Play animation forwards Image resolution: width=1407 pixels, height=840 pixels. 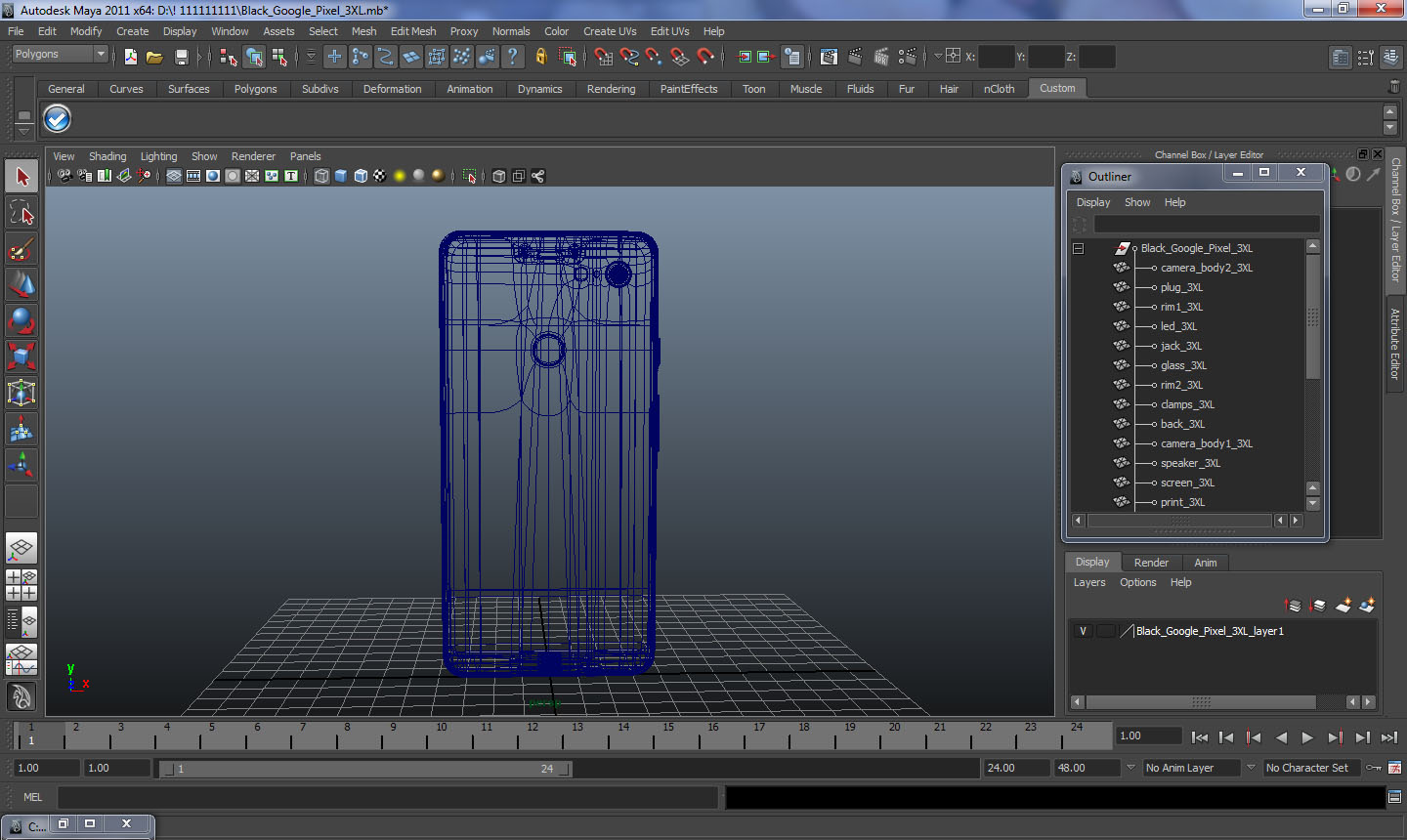pos(1307,737)
